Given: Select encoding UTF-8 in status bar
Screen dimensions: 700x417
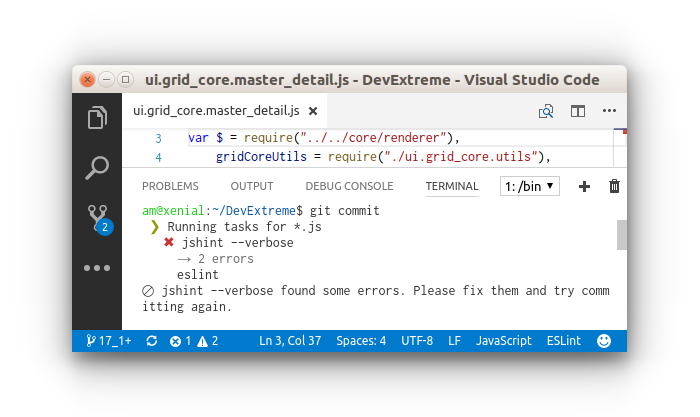Looking at the screenshot, I should [x=416, y=341].
